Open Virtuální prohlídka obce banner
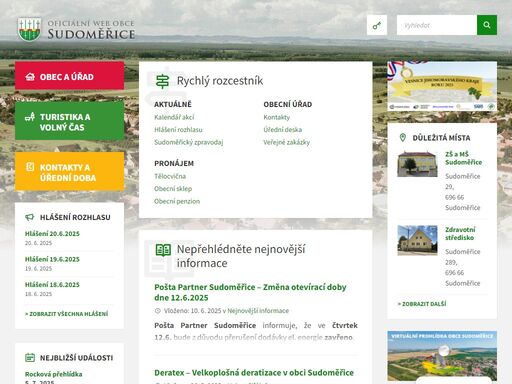Screen dimensions: 512x384 pyautogui.click(x=442, y=356)
